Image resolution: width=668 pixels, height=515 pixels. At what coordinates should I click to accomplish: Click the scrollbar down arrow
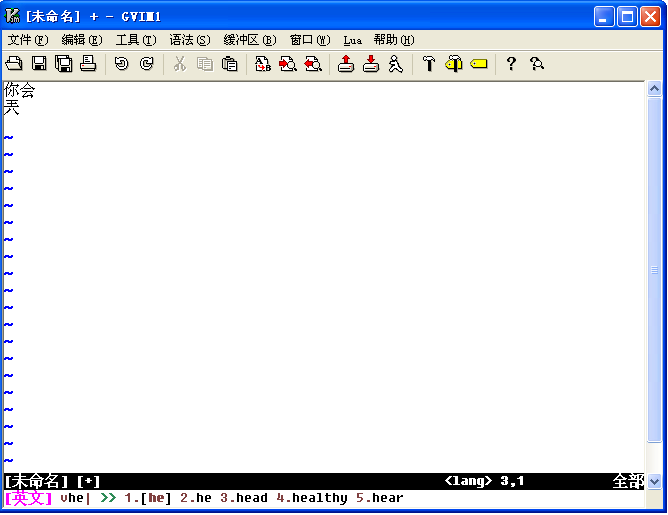coord(655,481)
